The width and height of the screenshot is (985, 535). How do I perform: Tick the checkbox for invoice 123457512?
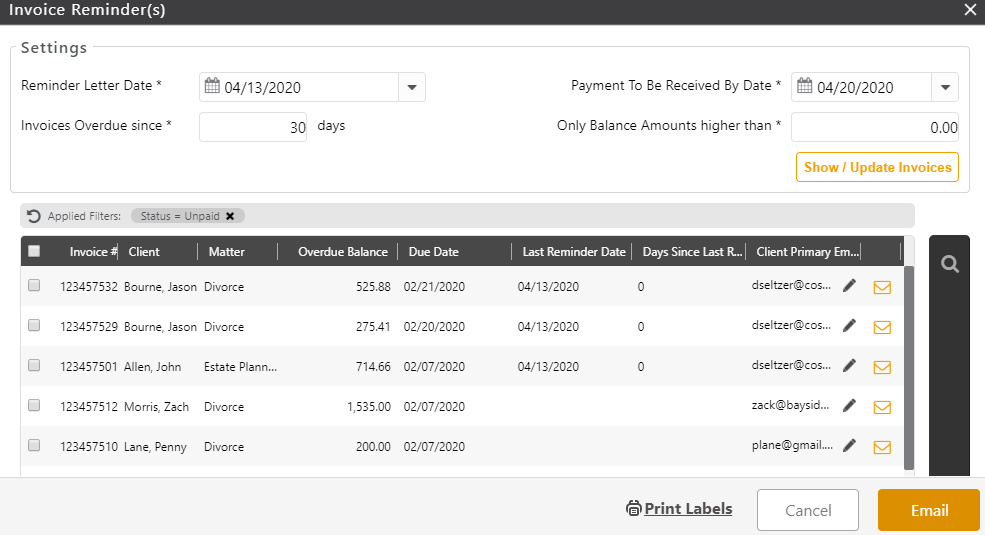(x=34, y=406)
